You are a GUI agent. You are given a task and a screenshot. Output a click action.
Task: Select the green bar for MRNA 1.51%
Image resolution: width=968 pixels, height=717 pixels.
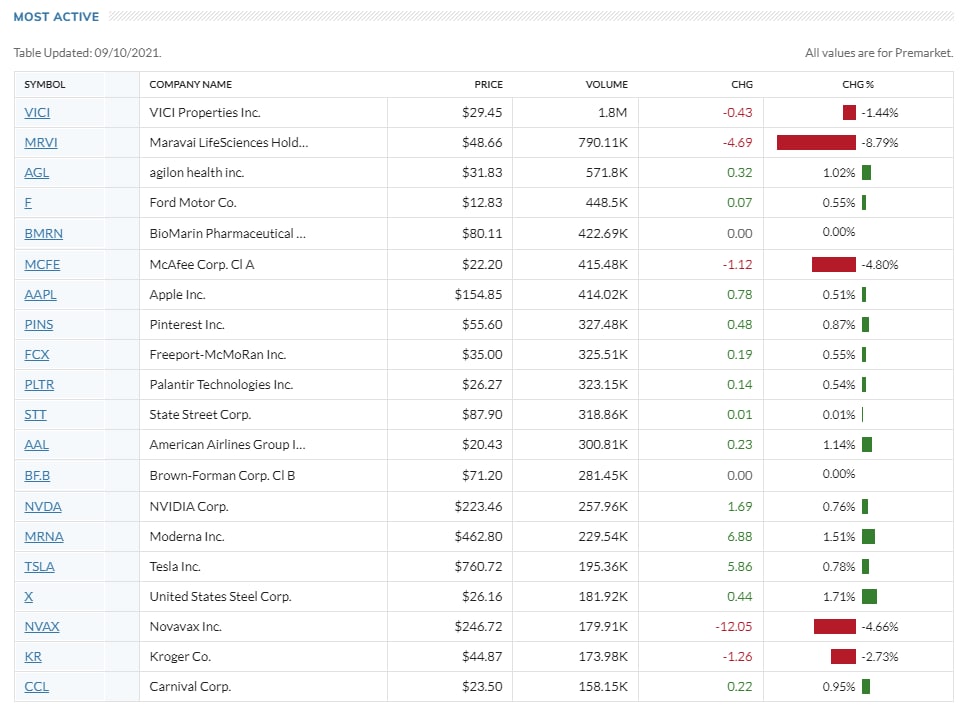[869, 537]
